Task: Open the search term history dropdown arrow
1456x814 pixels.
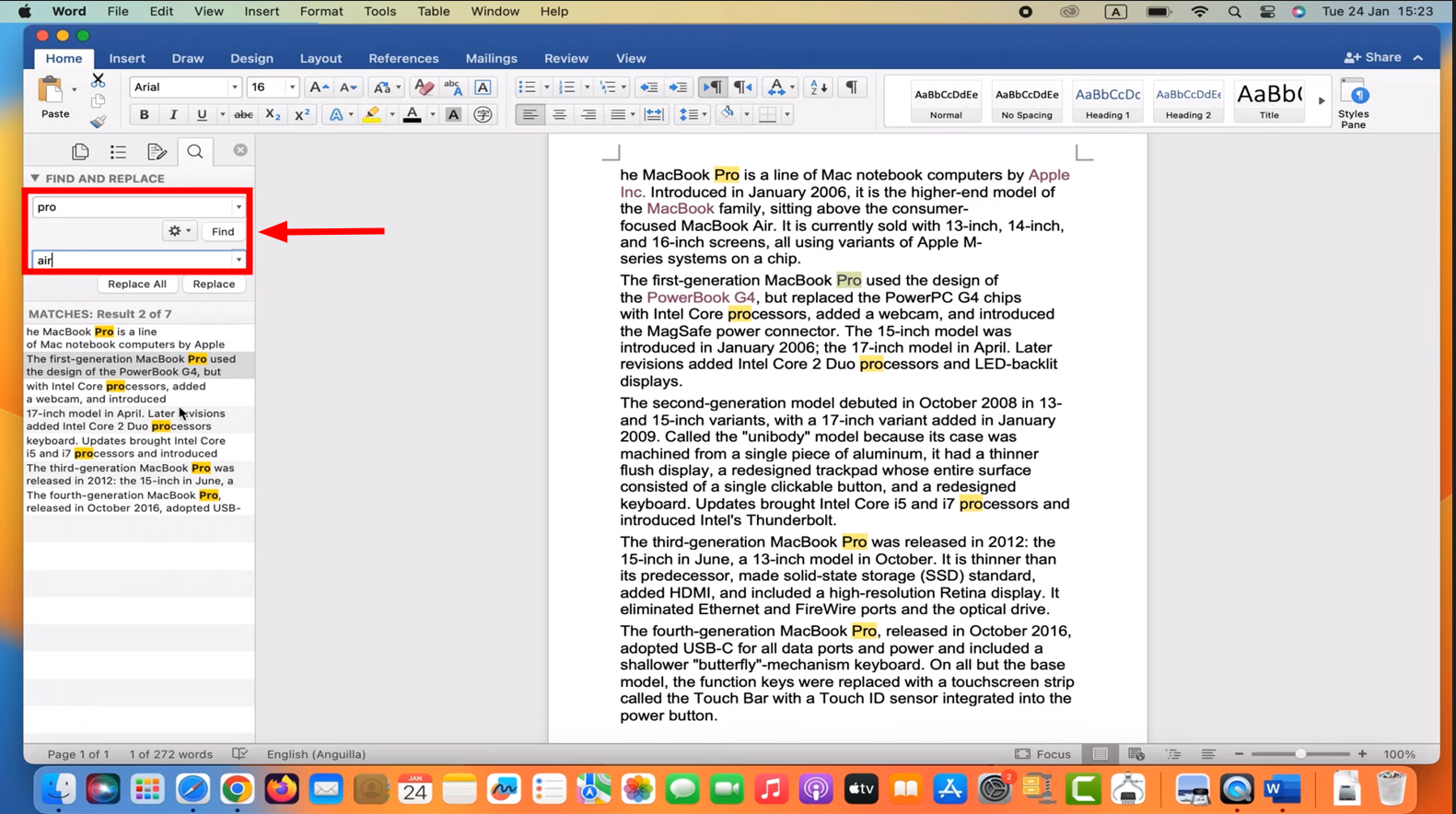Action: pos(239,207)
